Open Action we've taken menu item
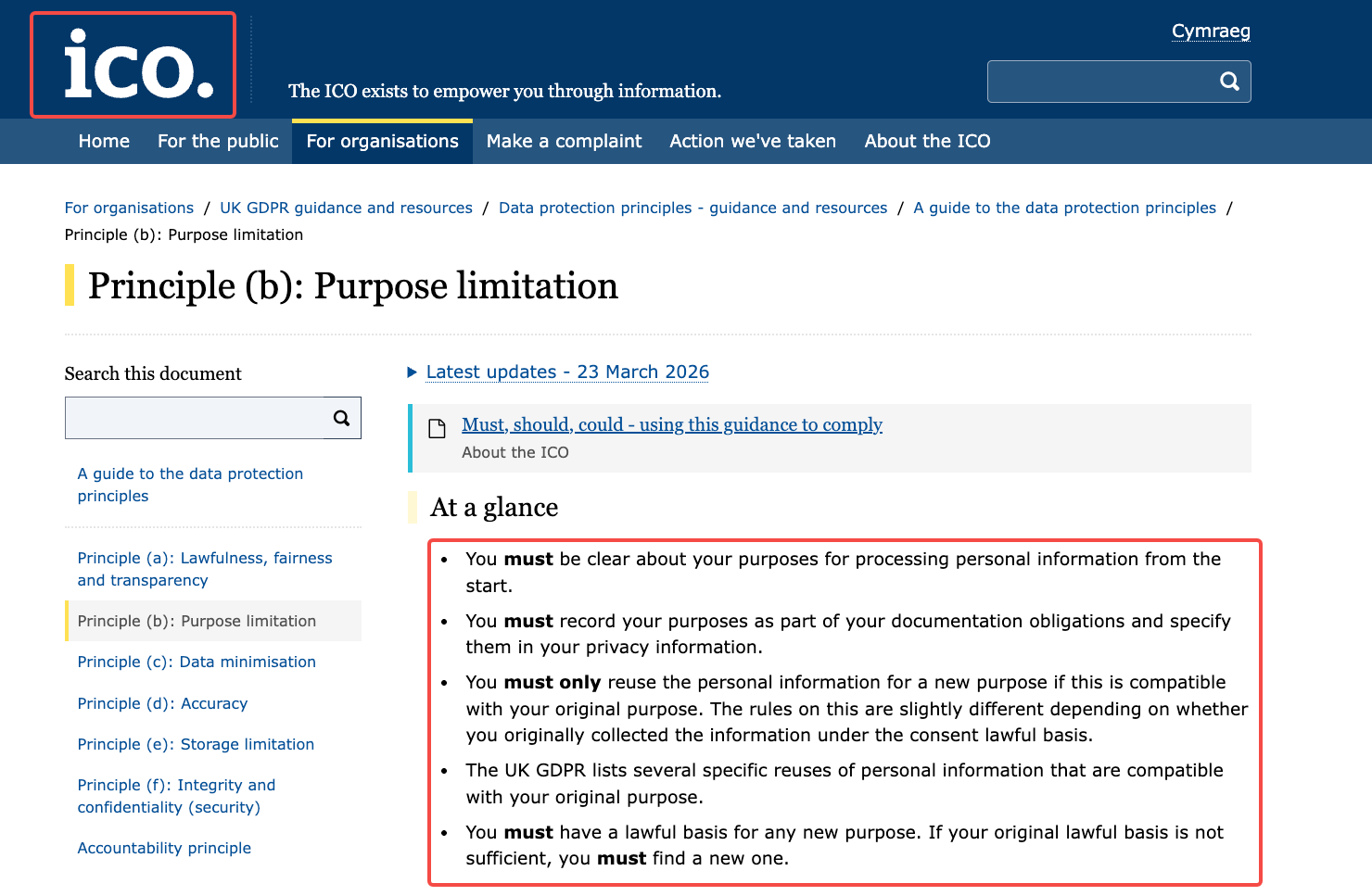Image resolution: width=1372 pixels, height=896 pixels. tap(753, 141)
